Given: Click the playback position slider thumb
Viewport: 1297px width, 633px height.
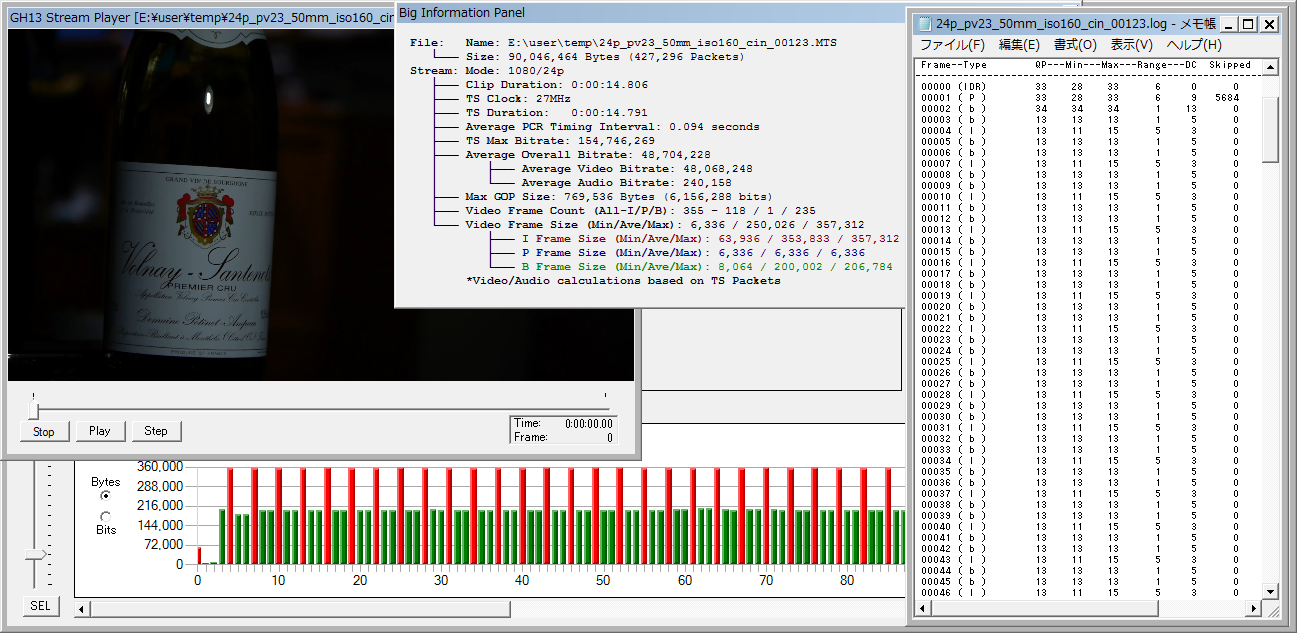Looking at the screenshot, I should (34, 410).
